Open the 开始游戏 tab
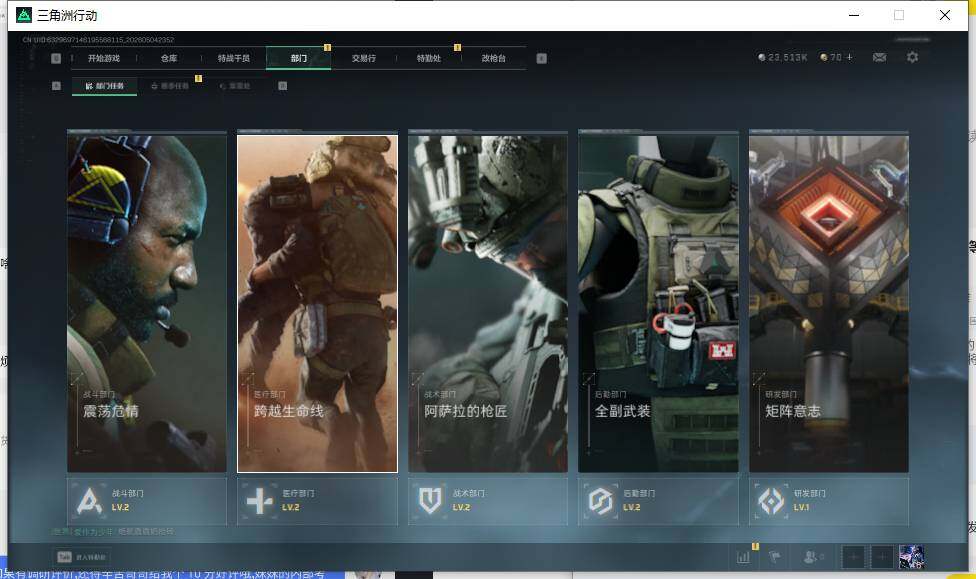 [103, 59]
